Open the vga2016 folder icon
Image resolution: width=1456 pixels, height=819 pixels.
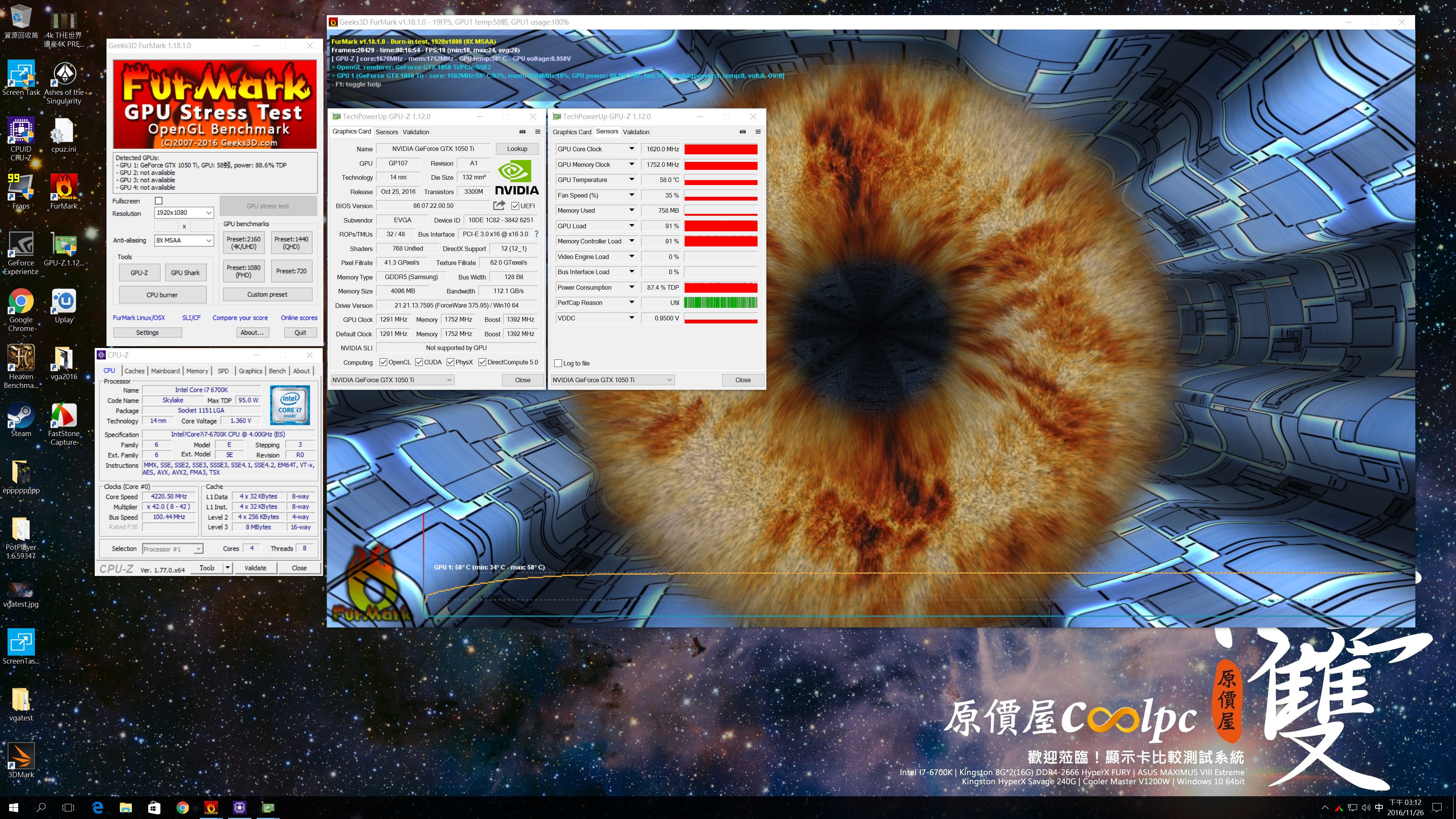tap(64, 362)
